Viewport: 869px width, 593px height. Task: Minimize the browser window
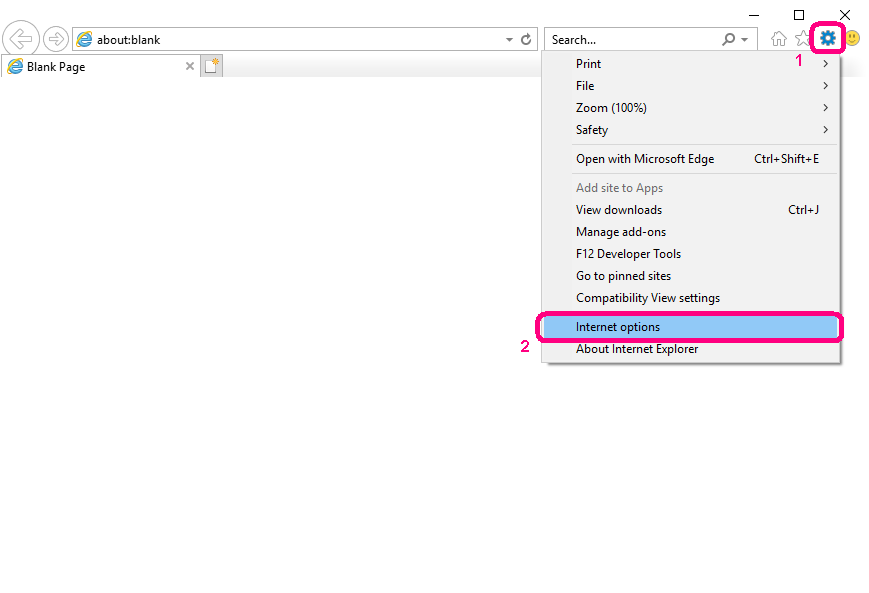[x=754, y=15]
